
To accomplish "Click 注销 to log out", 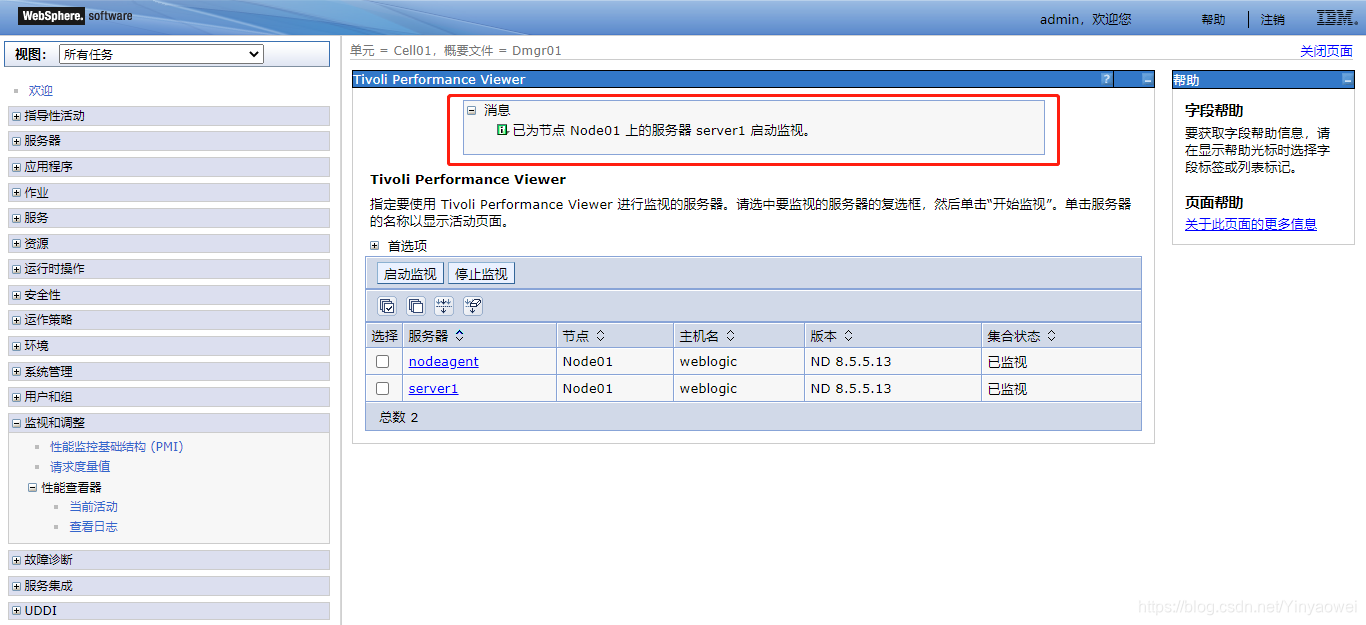I will pyautogui.click(x=1273, y=20).
